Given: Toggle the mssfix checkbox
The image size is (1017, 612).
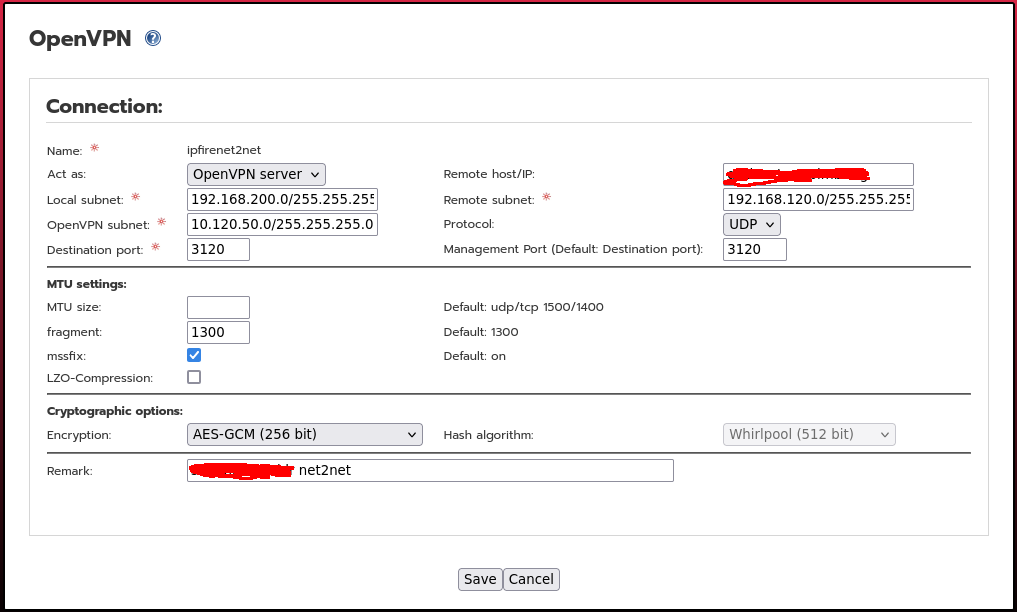Looking at the screenshot, I should 194,355.
